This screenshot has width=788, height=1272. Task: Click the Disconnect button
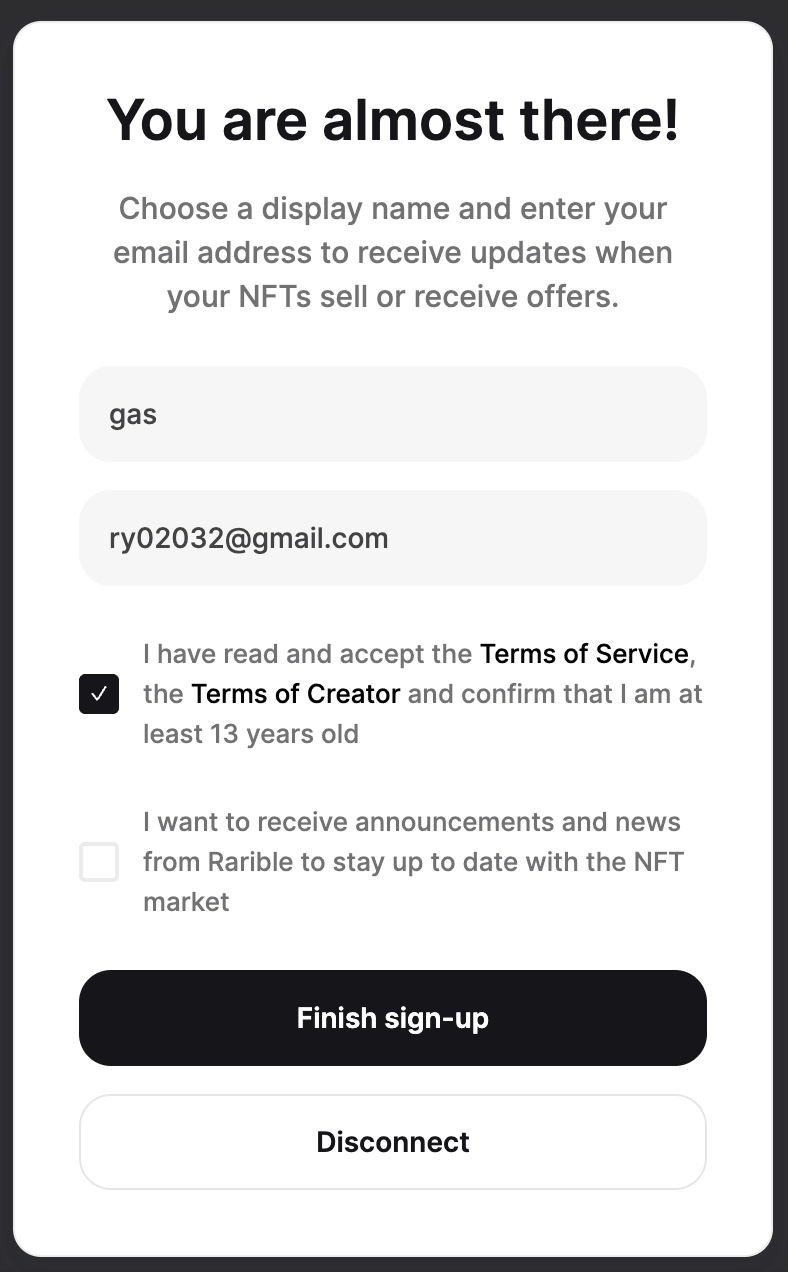point(393,1142)
